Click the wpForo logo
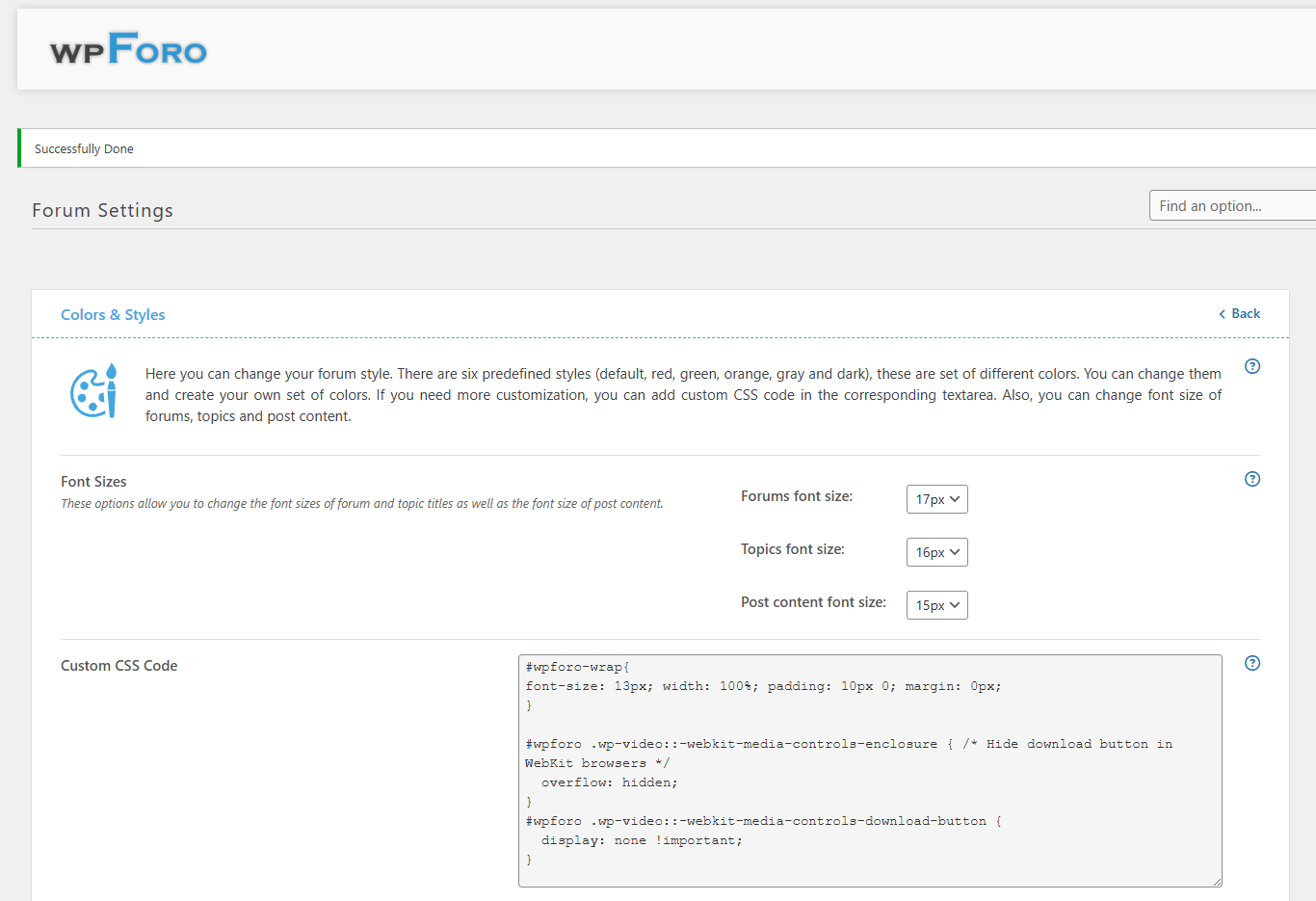 pos(128,49)
